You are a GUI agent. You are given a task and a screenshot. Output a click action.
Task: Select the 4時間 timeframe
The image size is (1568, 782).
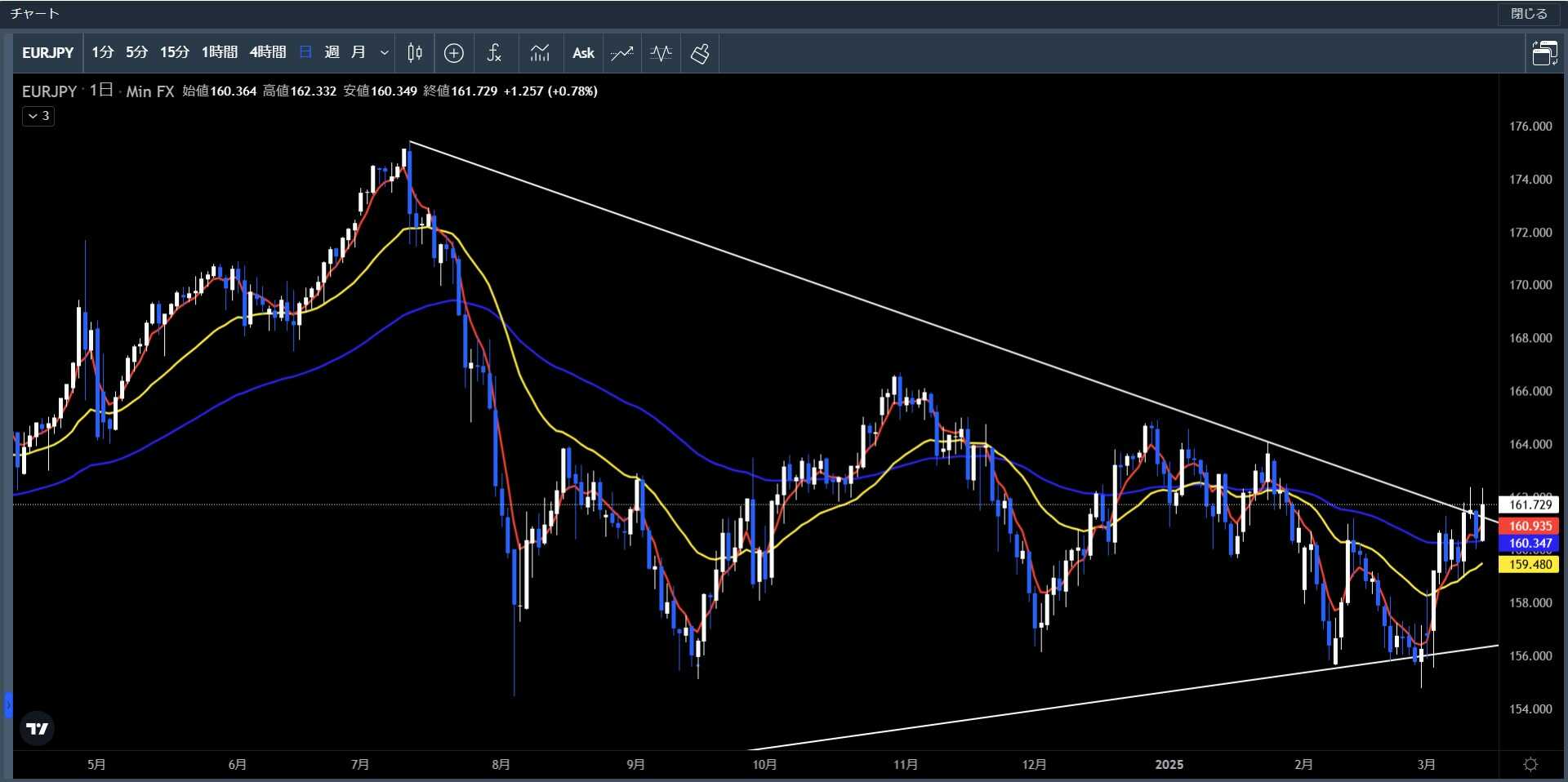pyautogui.click(x=268, y=52)
